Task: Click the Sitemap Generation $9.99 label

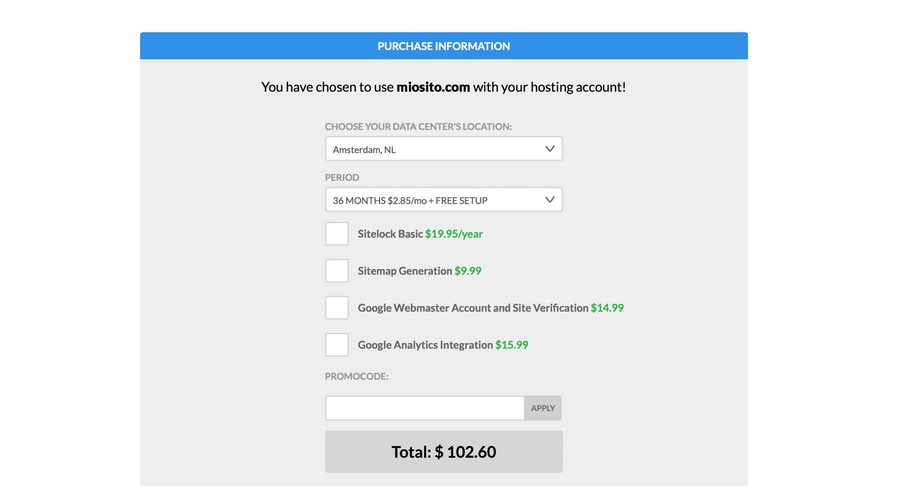Action: coord(420,271)
